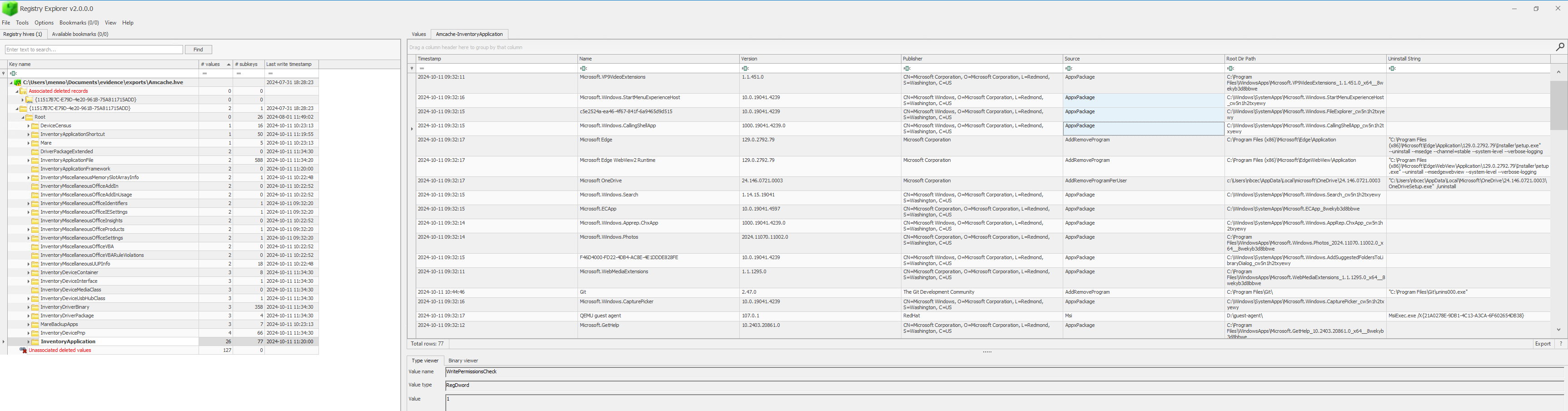Click the Mare folder icon
The height and width of the screenshot is (411, 1568).
coord(35,143)
